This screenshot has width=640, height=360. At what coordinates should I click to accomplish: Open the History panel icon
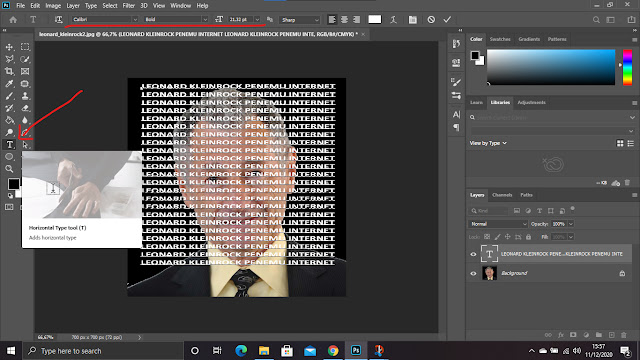point(456,44)
